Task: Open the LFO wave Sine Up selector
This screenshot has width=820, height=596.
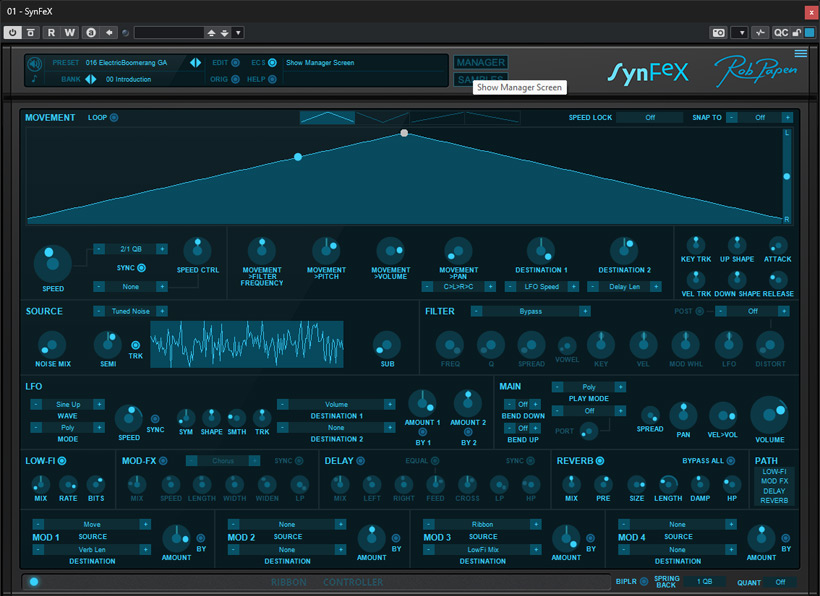Action: pyautogui.click(x=68, y=404)
